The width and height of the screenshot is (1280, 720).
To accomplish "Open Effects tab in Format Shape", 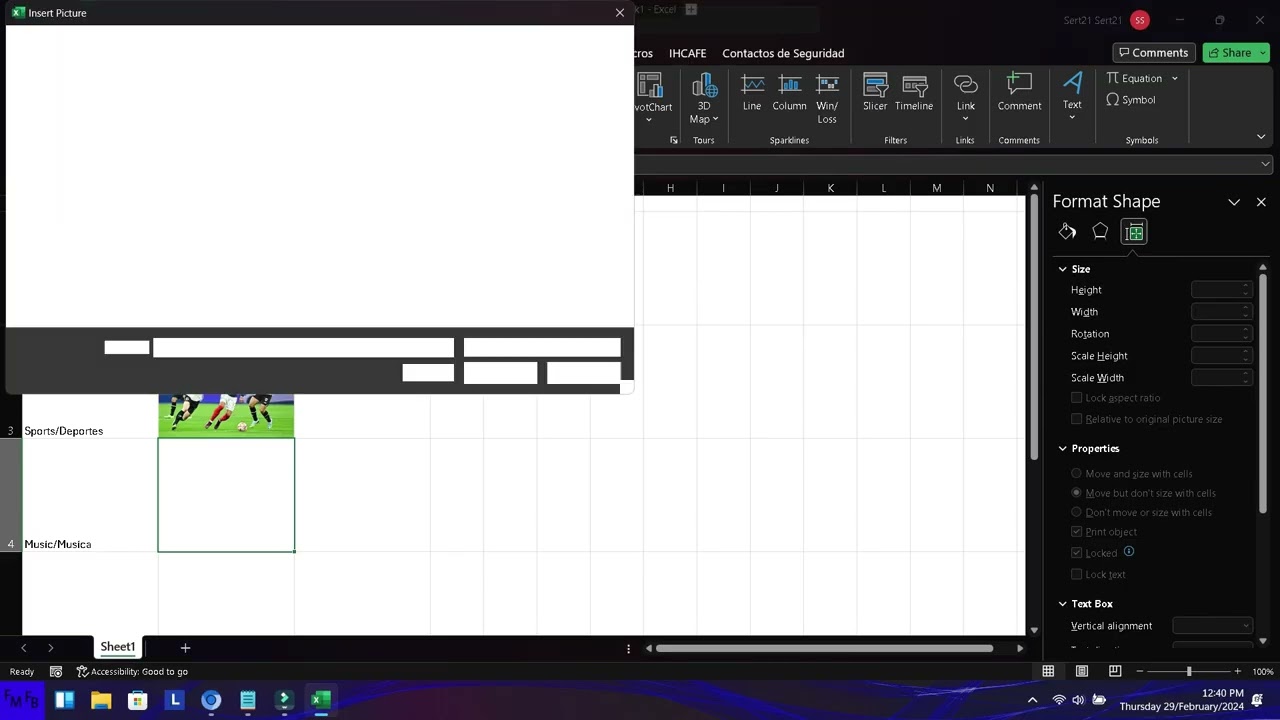I will pyautogui.click(x=1100, y=232).
